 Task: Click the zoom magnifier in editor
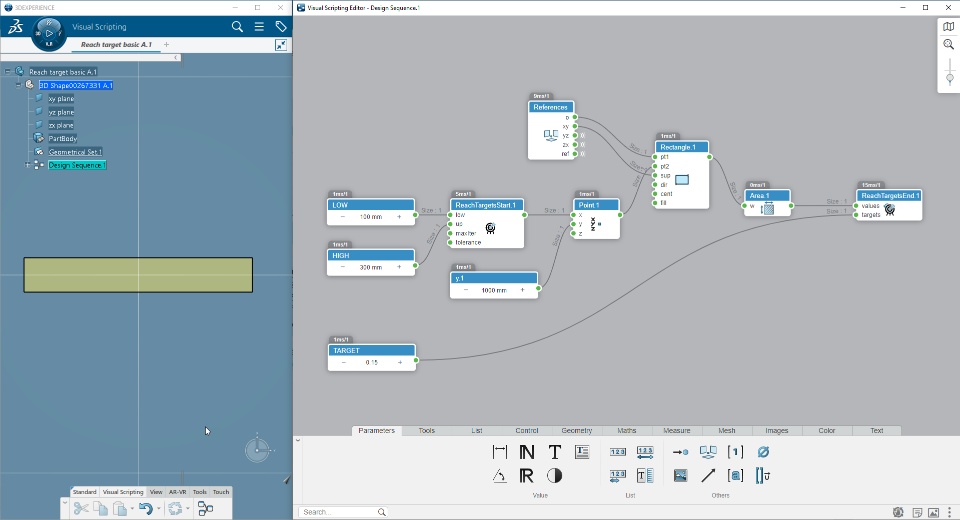pyautogui.click(x=948, y=45)
